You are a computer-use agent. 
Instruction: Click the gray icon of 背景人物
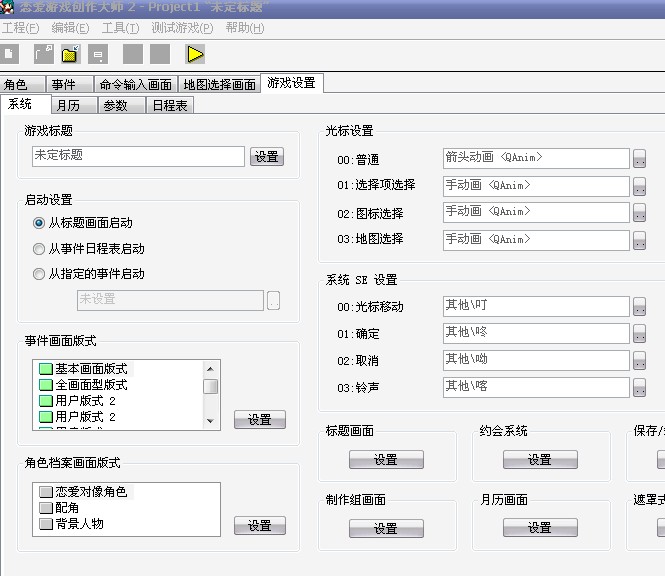46,524
